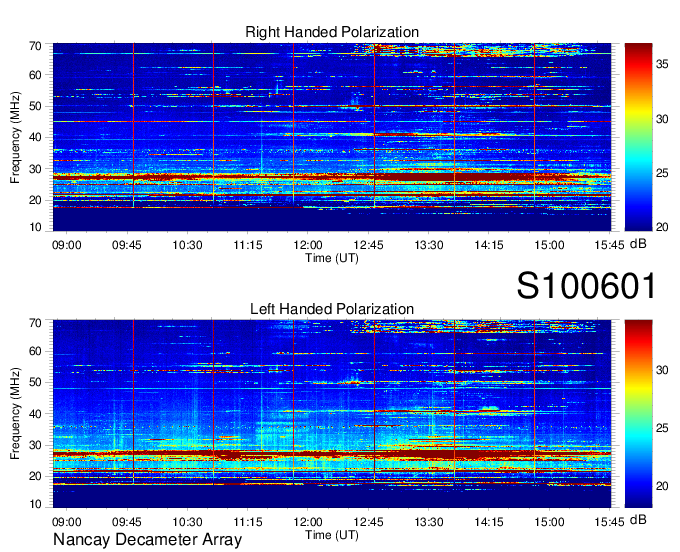
Task: Click the 25 value on Left Handed color bar
Action: [662, 428]
